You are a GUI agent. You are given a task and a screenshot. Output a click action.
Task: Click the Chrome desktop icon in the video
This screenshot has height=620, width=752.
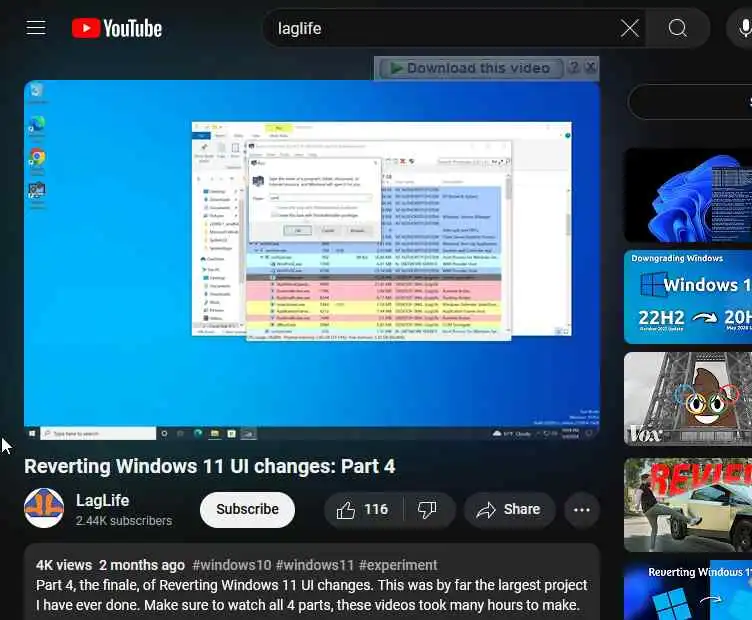[x=37, y=159]
